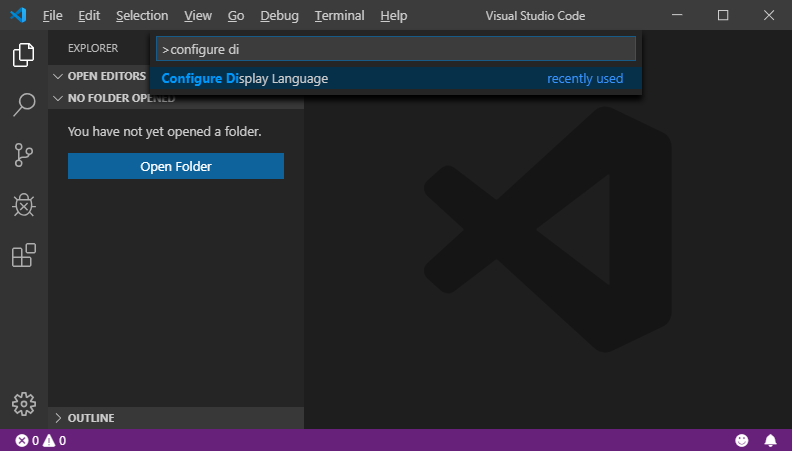Open the File menu

pyautogui.click(x=53, y=16)
